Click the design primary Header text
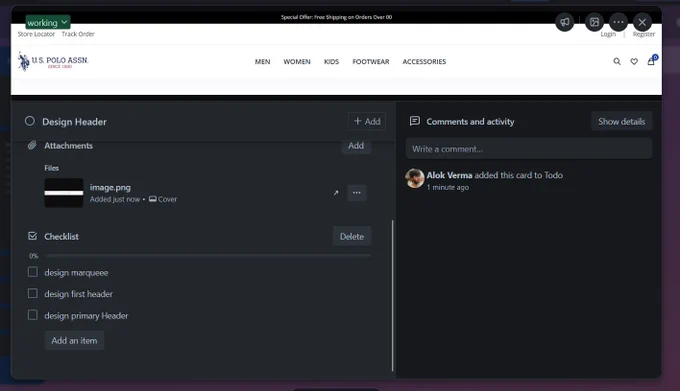Viewport: 680px width, 391px height. click(x=86, y=316)
